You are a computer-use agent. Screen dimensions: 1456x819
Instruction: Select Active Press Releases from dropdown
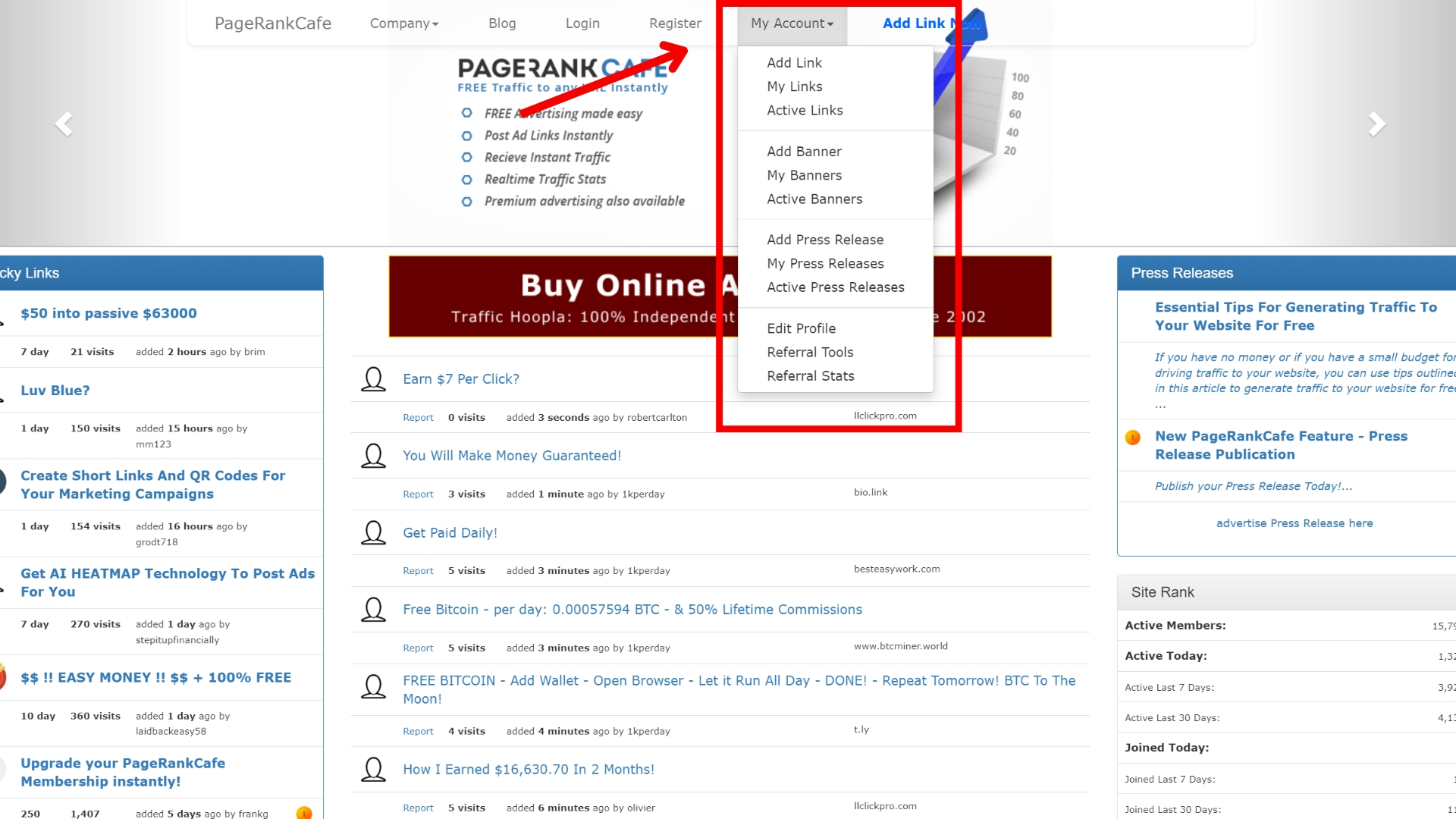835,287
